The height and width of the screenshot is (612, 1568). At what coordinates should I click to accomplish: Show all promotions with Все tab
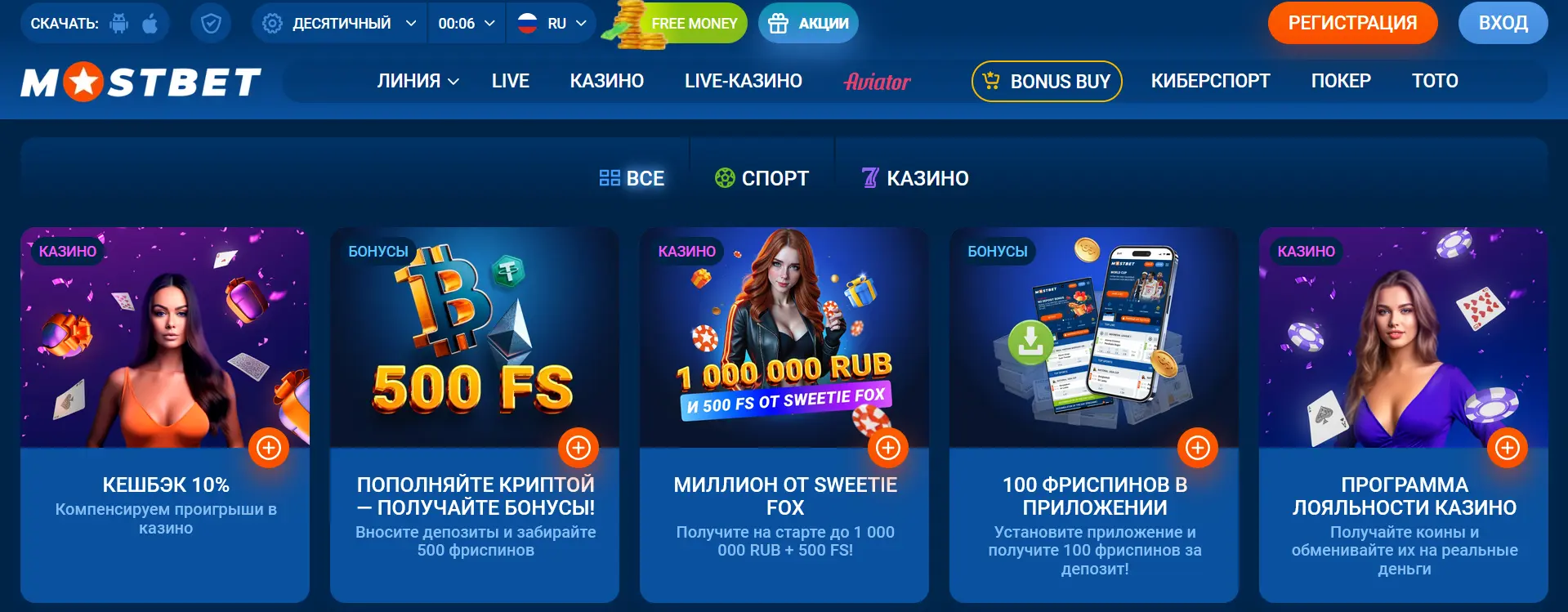point(632,178)
